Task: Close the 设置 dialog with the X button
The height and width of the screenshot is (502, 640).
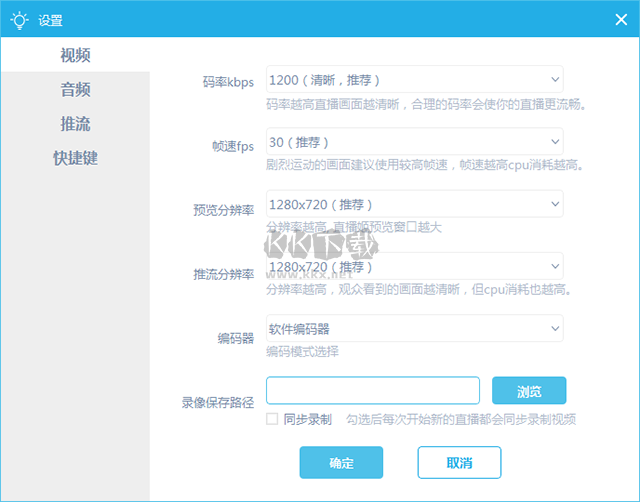Action: tap(621, 19)
